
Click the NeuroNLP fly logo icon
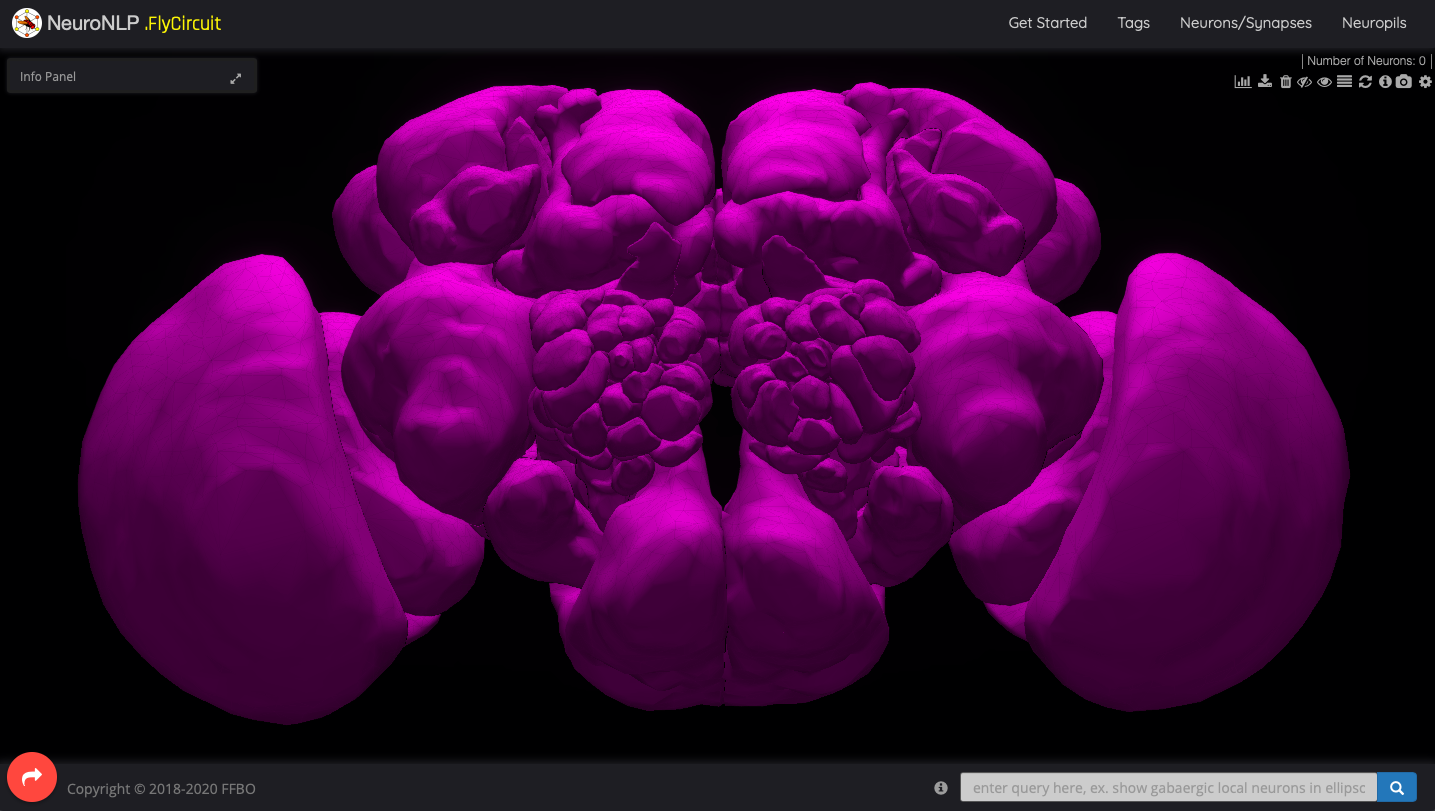27,23
